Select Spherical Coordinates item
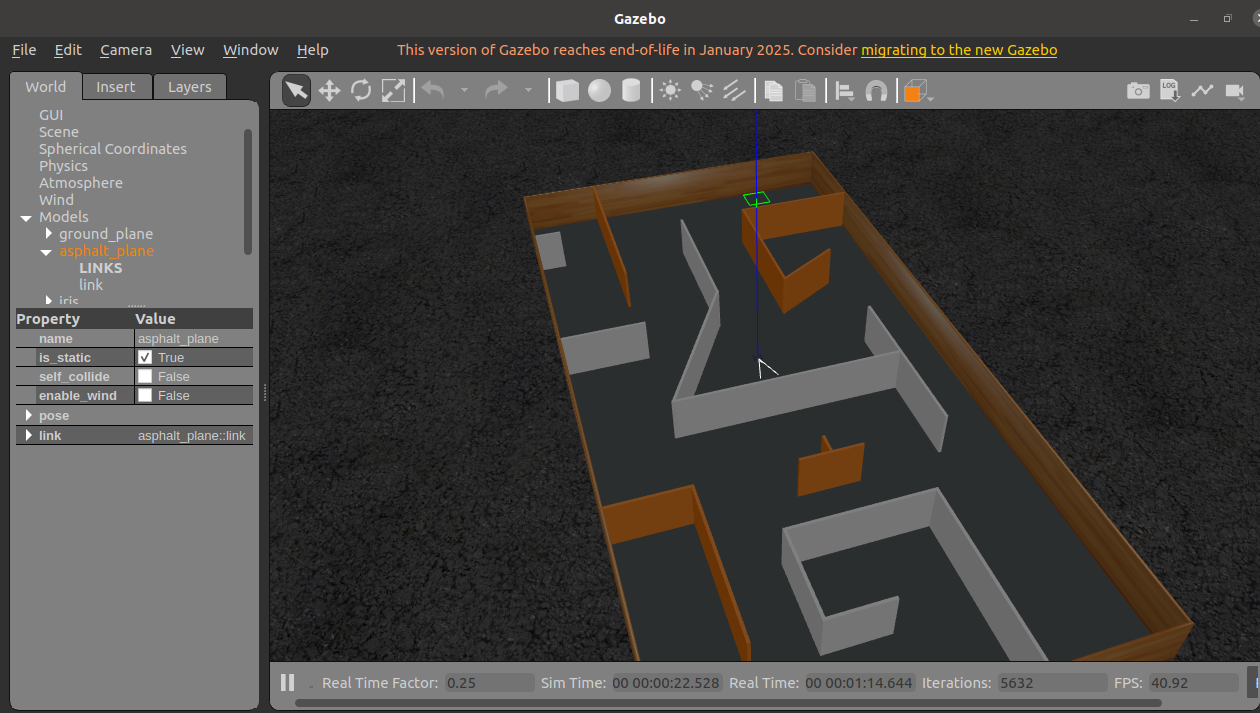Image resolution: width=1260 pixels, height=713 pixels. click(x=113, y=149)
